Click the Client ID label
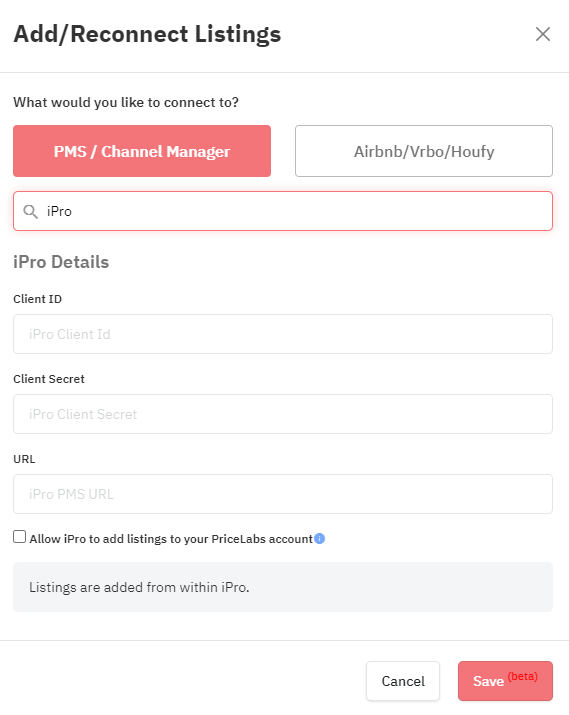This screenshot has height=715, width=569. tap(37, 299)
